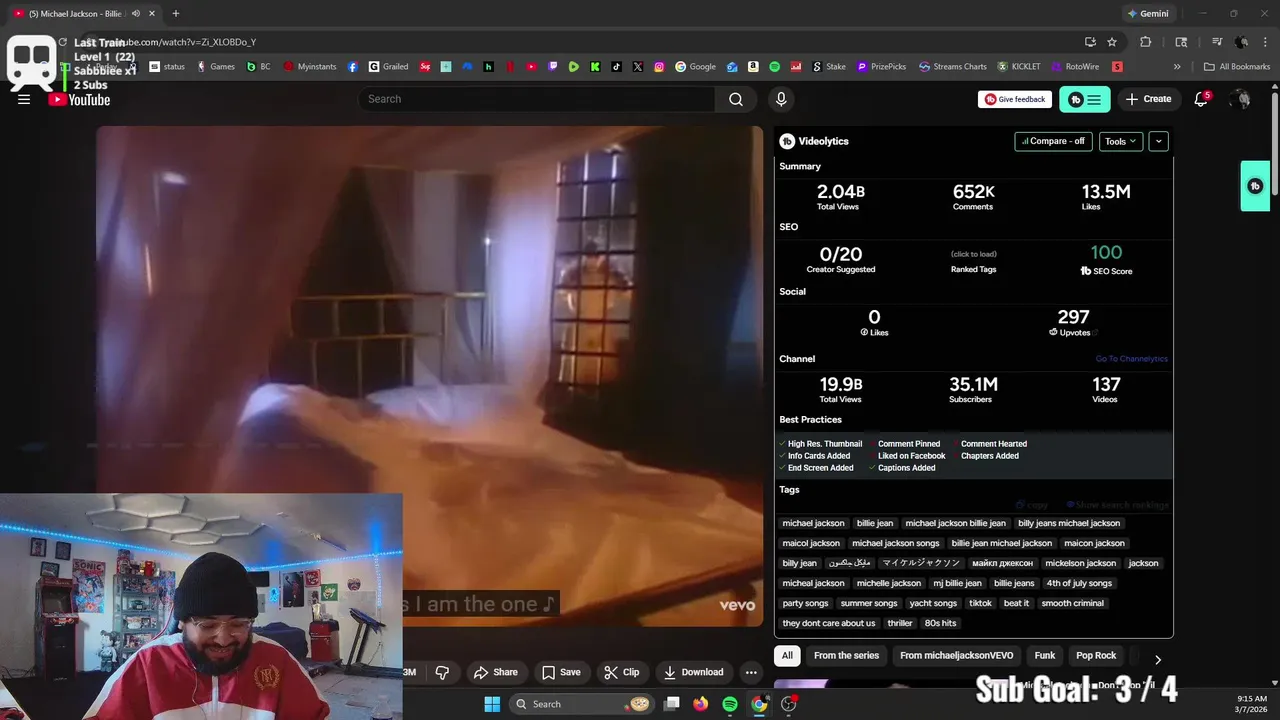Open the Windows Start menu
The height and width of the screenshot is (720, 1280).
[492, 704]
